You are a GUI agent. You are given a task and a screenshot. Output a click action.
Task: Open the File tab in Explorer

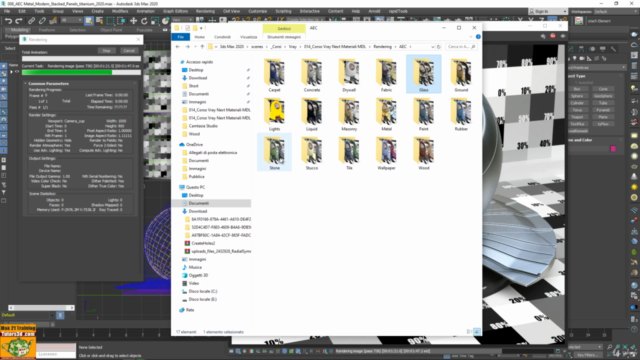tap(180, 37)
